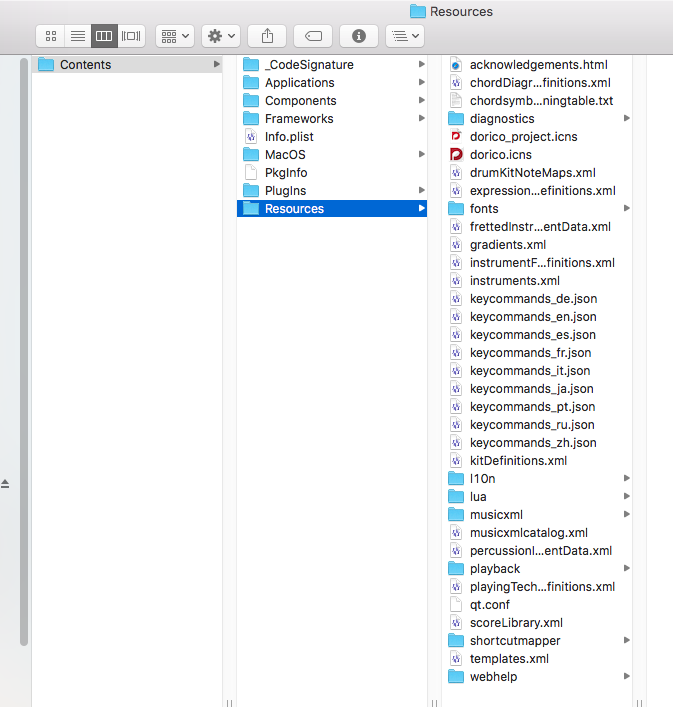Image resolution: width=673 pixels, height=707 pixels.
Task: Click the Get Info toolbar button
Action: [x=359, y=36]
